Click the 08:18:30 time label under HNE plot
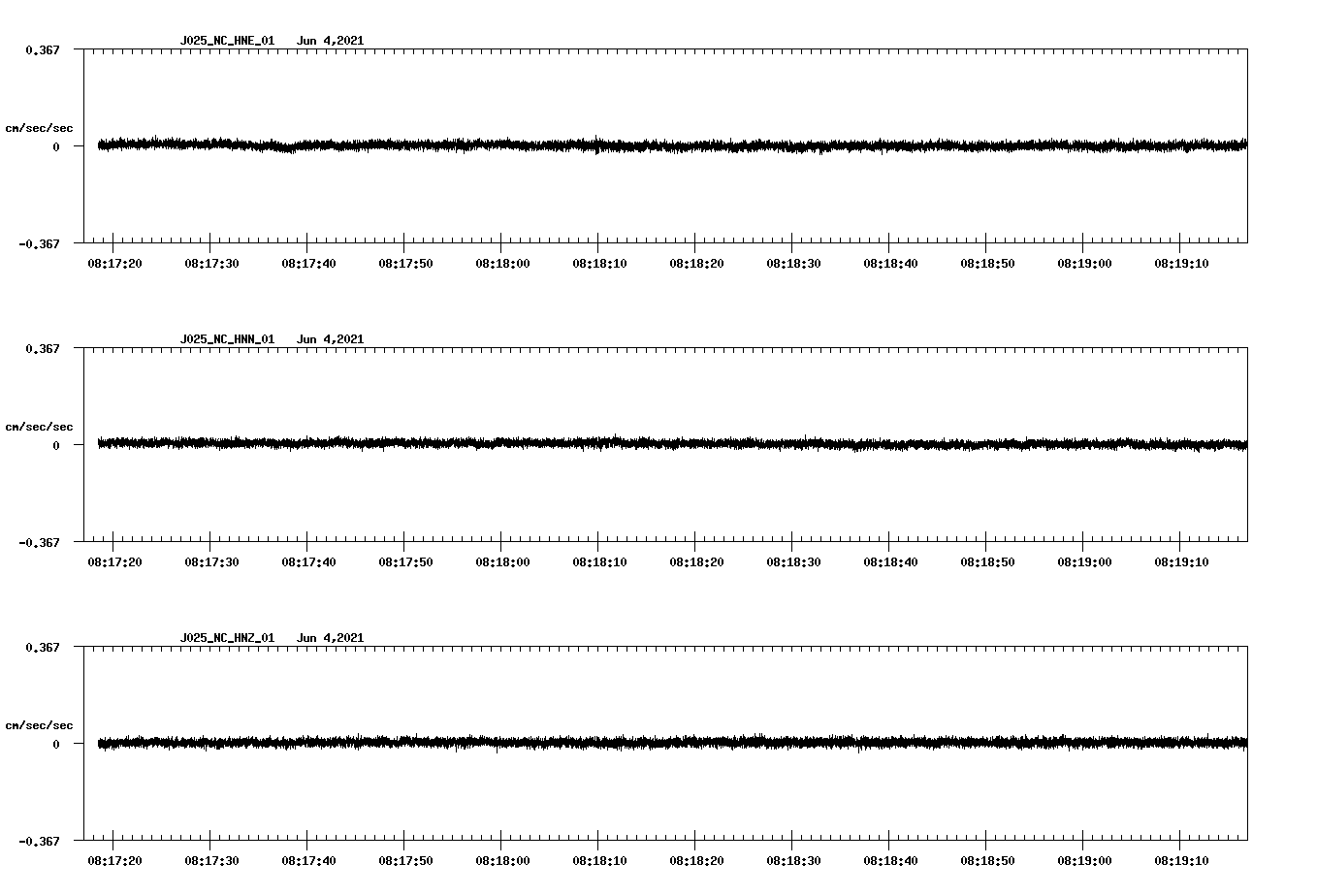 pos(793,264)
